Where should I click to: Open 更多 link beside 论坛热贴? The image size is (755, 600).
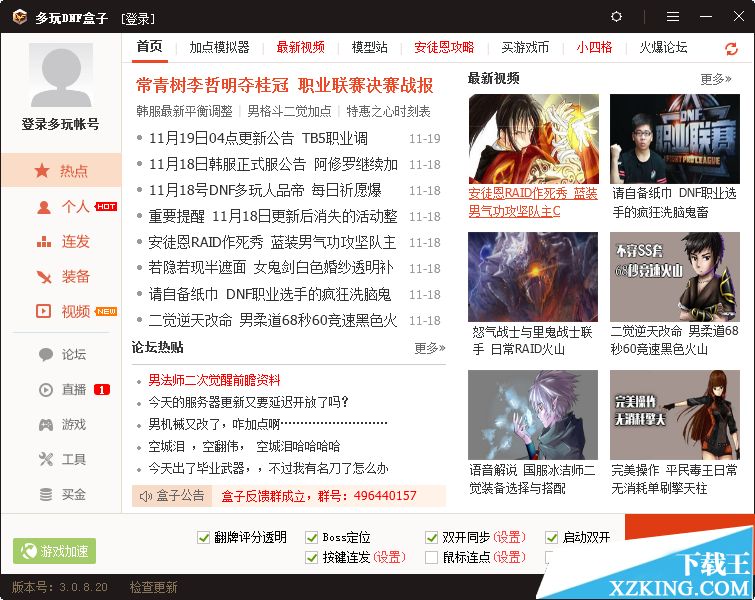430,348
